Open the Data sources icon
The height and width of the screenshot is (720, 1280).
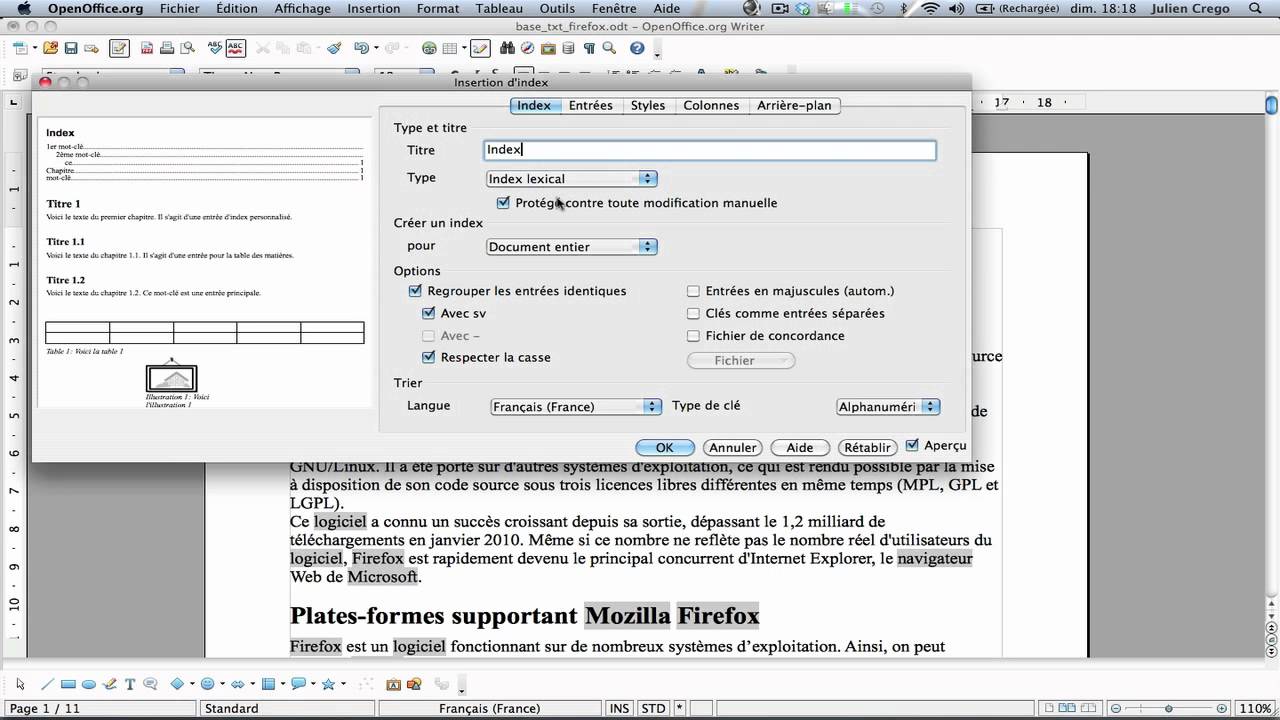pyautogui.click(x=568, y=48)
